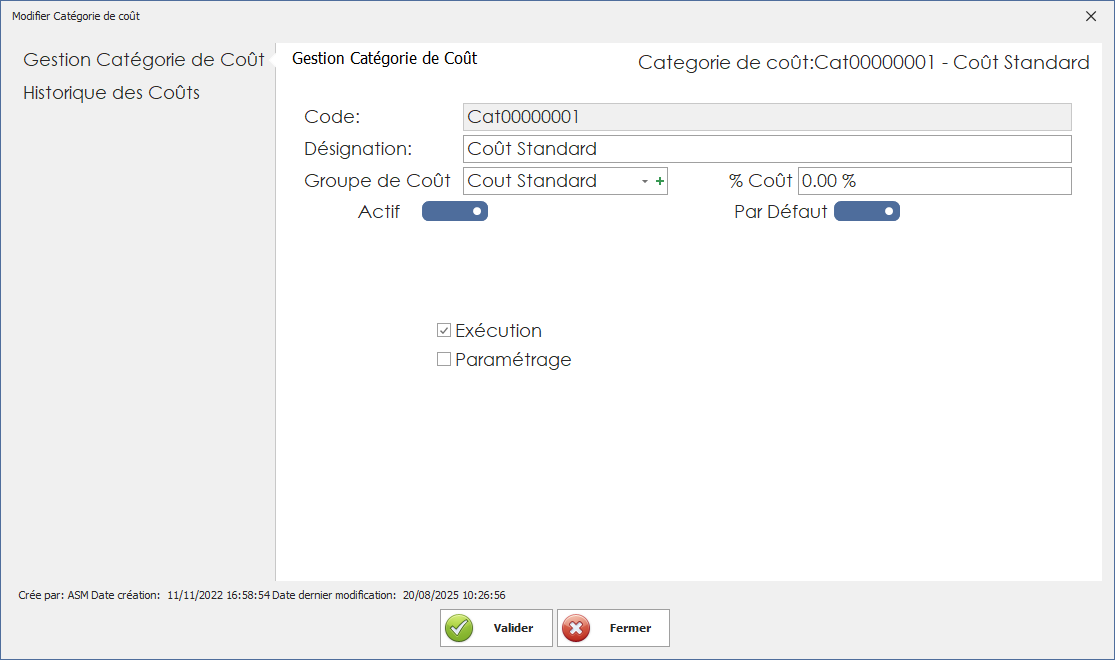This screenshot has height=660, width=1115.
Task: Click the green + to add a cost group
Action: [x=662, y=181]
